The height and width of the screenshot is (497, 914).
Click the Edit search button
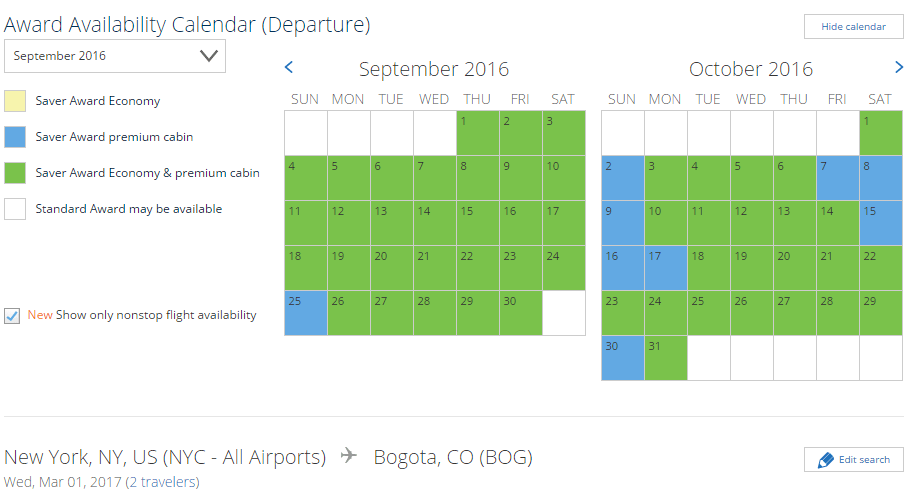pos(853,460)
